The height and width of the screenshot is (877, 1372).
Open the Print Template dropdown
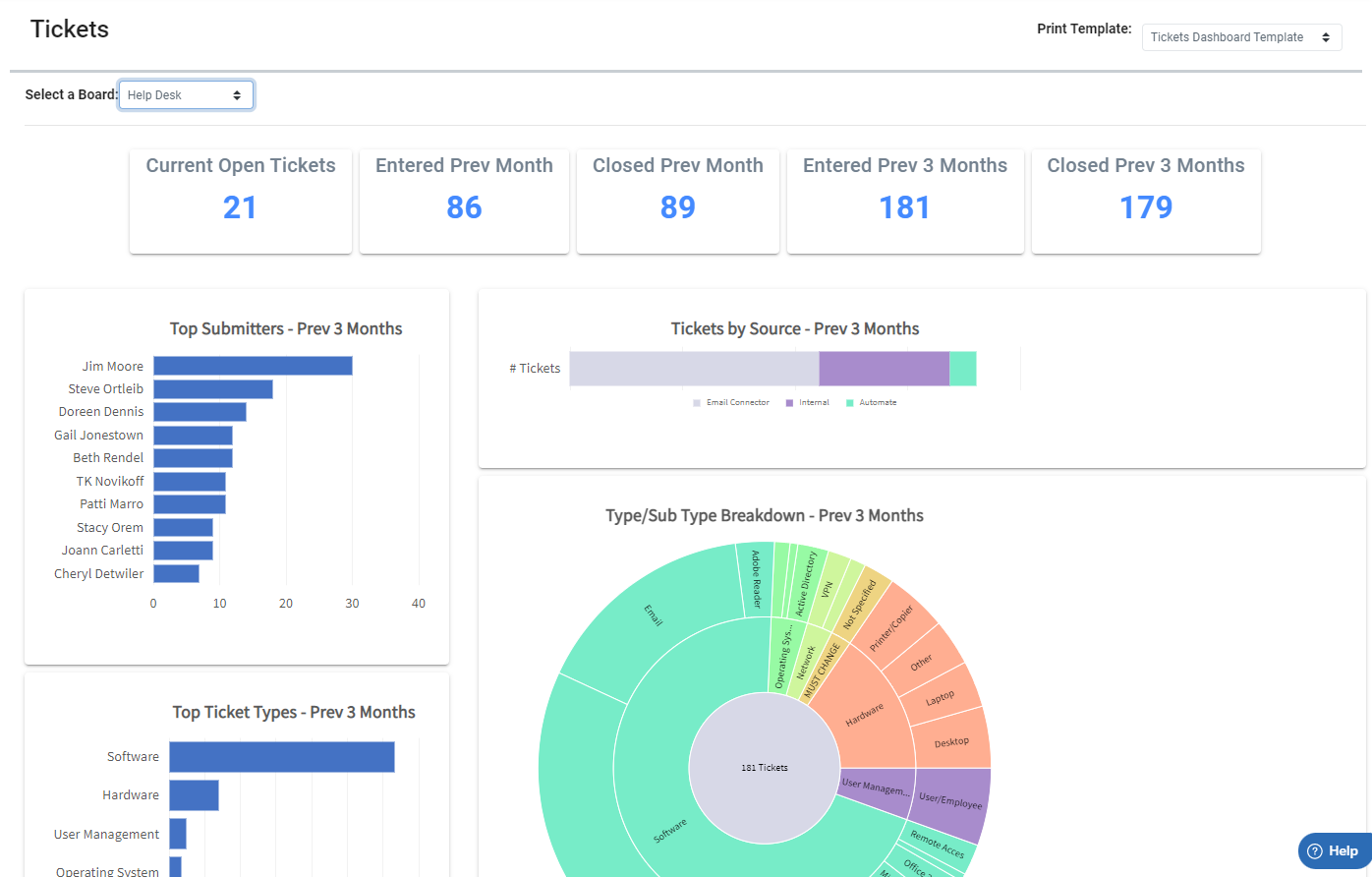1241,36
